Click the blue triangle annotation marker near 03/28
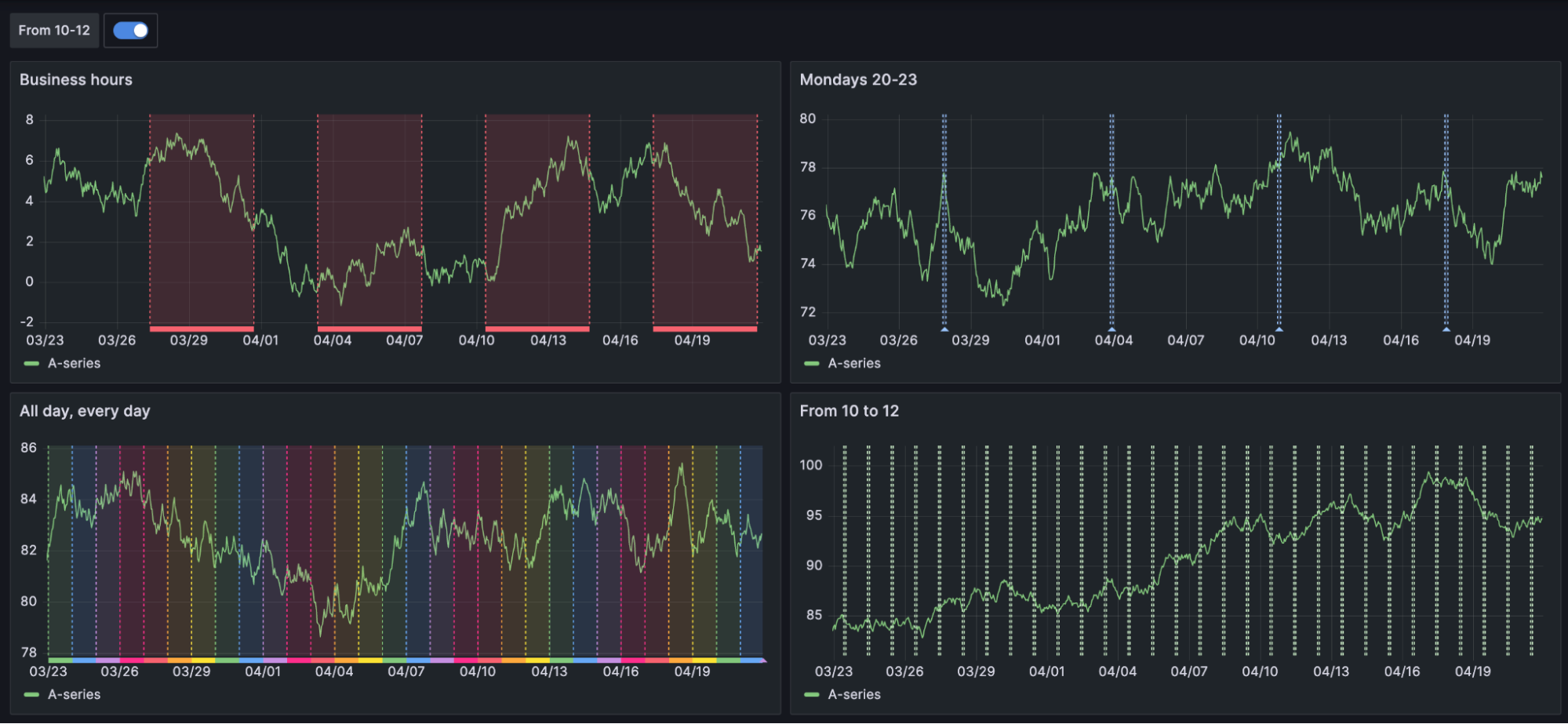1568x724 pixels. click(x=944, y=329)
